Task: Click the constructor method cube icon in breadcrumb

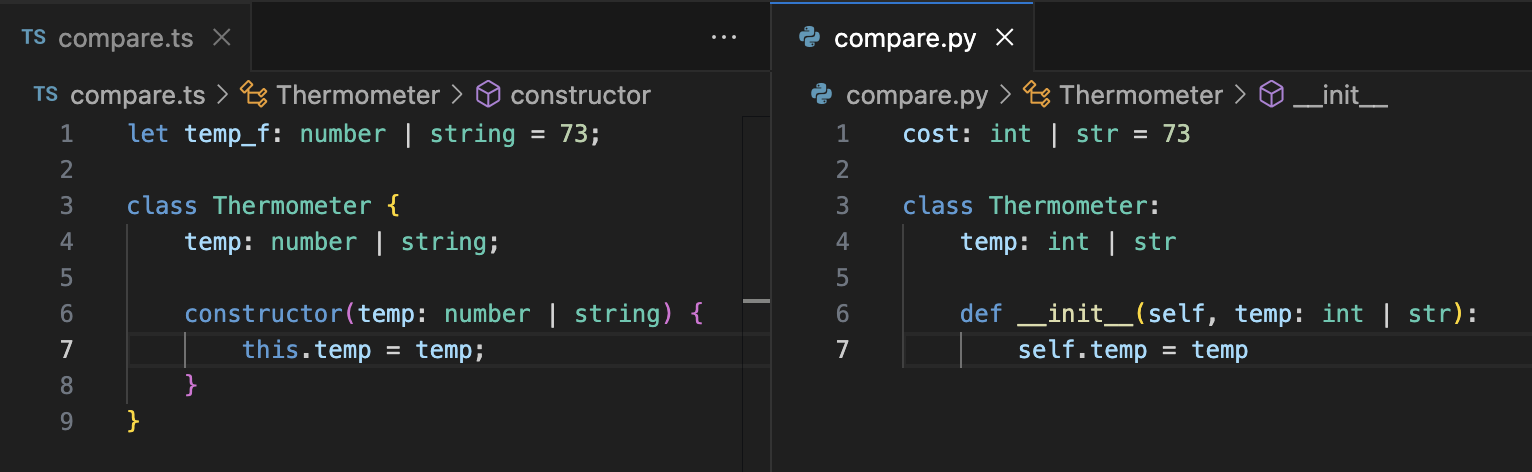Action: (487, 95)
